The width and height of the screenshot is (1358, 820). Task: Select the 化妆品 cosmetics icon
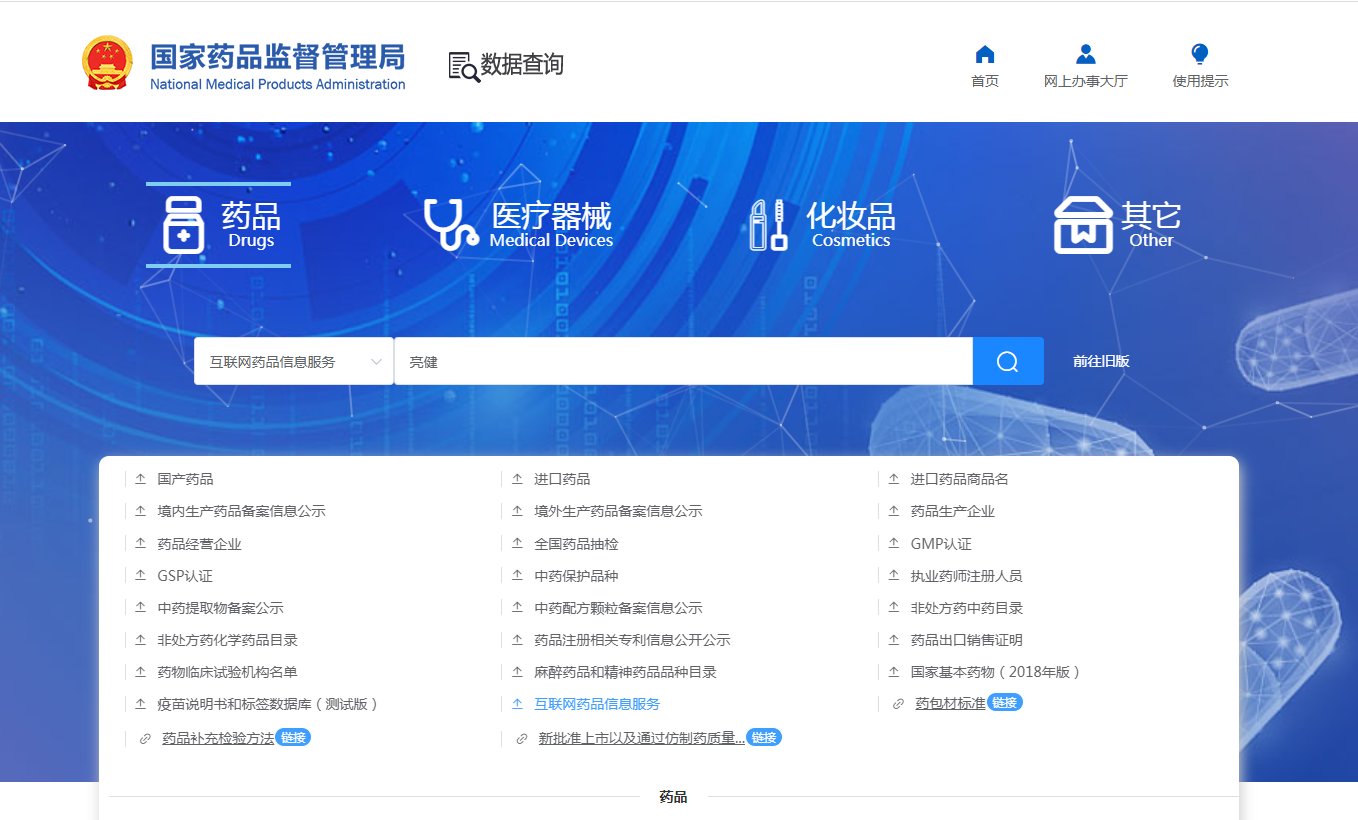coord(768,224)
